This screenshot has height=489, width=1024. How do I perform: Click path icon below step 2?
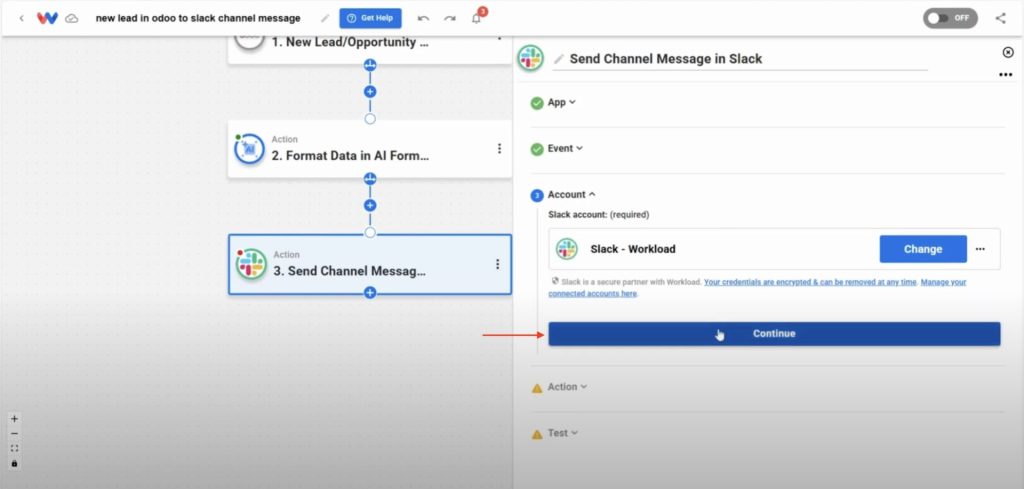(370, 178)
